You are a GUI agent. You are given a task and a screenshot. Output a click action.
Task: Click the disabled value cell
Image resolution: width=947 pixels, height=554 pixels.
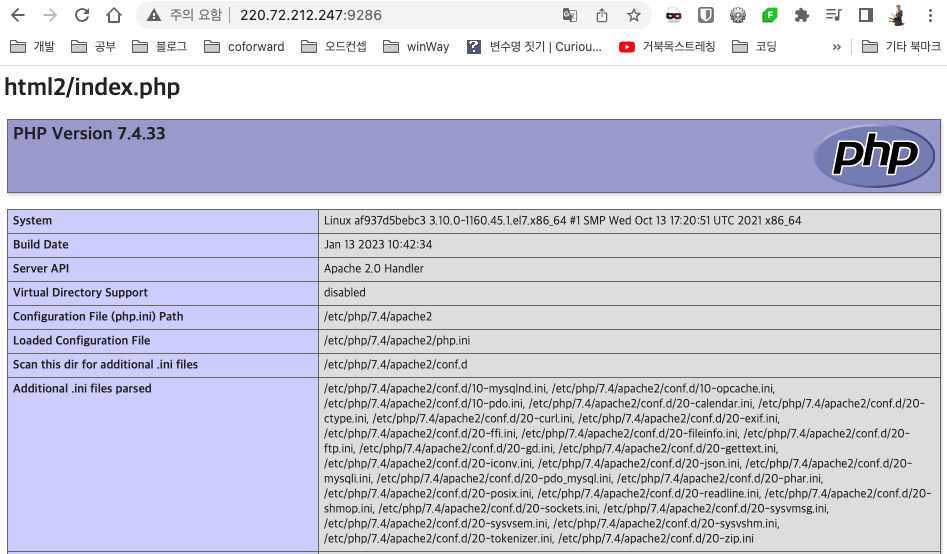pyautogui.click(x=344, y=292)
